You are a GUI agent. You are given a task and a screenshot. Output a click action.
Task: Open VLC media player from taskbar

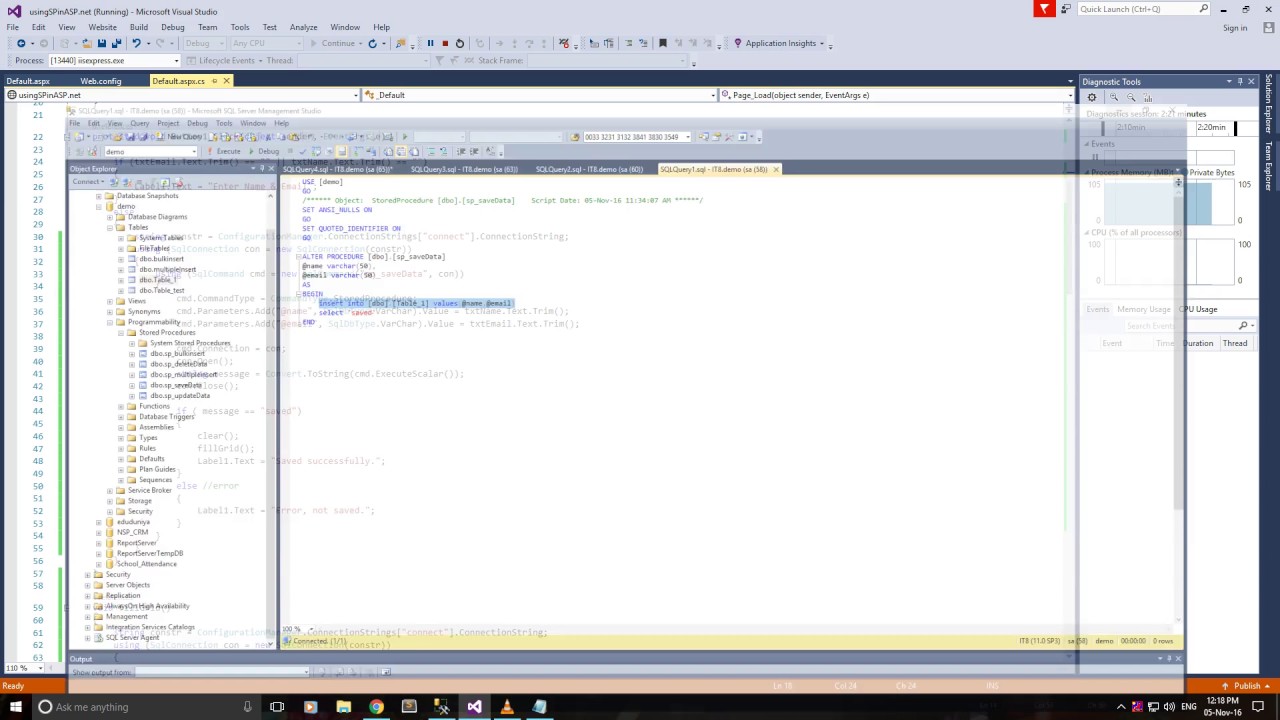[x=507, y=707]
